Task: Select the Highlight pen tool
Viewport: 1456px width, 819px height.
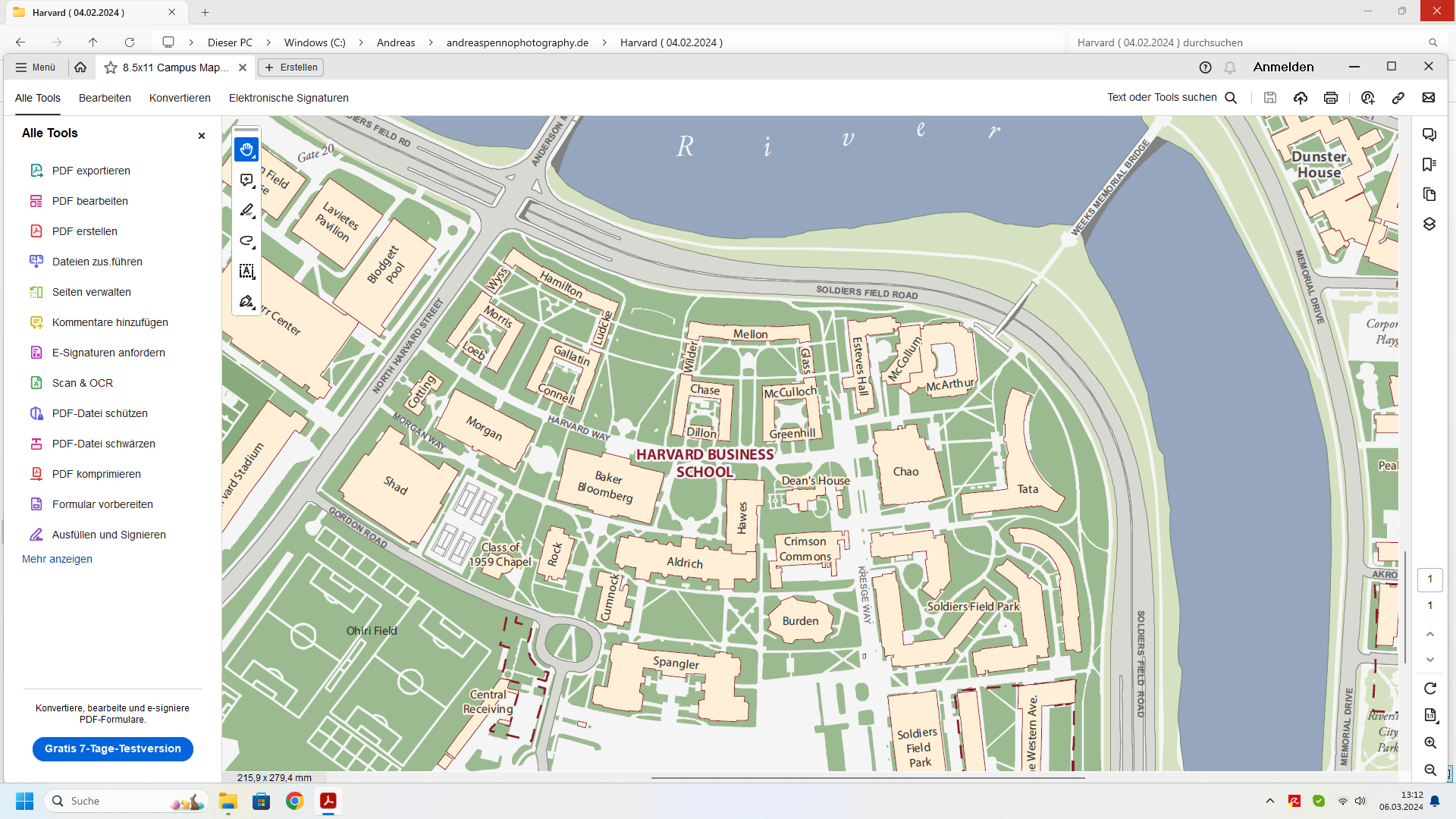Action: pyautogui.click(x=246, y=211)
